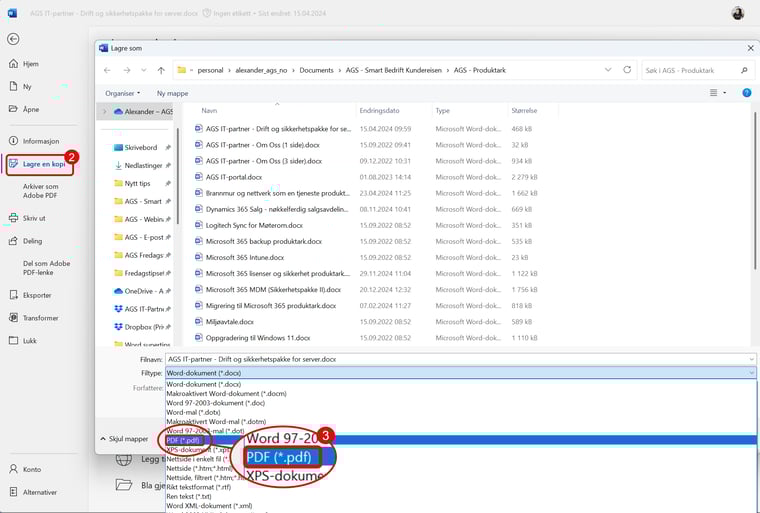This screenshot has height=513, width=760.
Task: Open recent locations dropdown arrow
Action: (x=143, y=70)
